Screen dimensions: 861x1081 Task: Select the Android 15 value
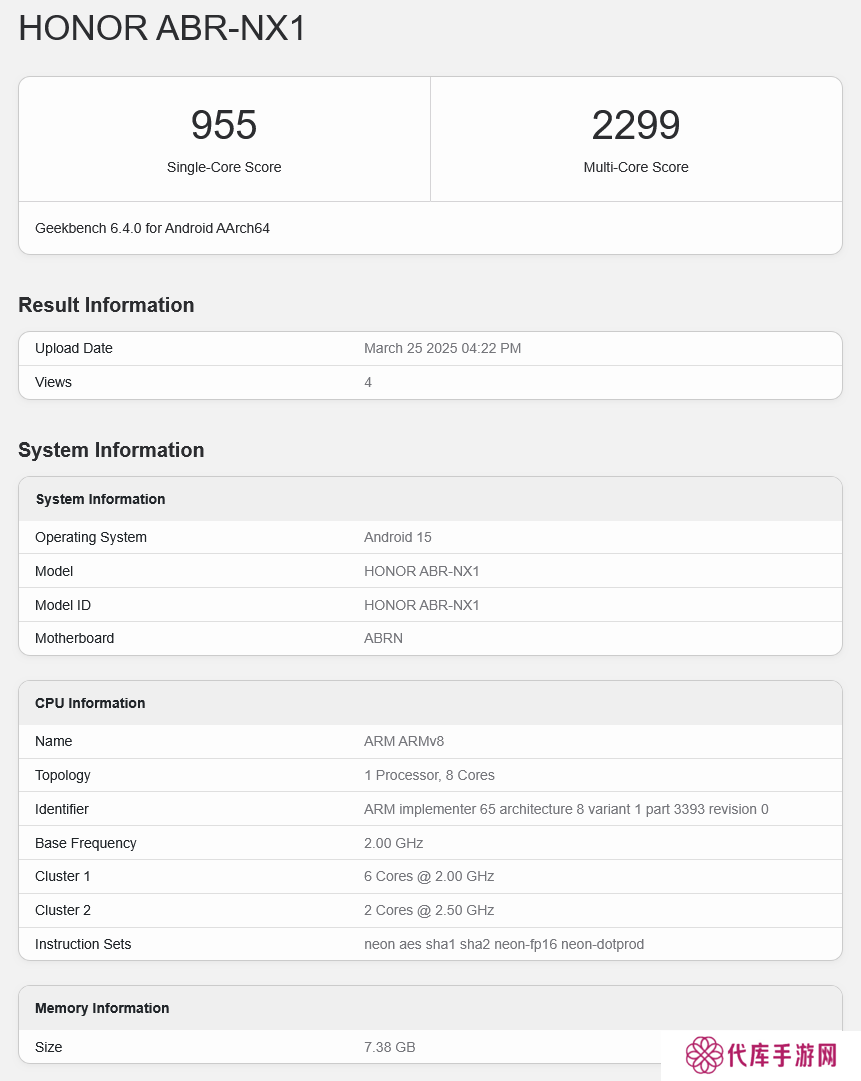click(398, 537)
